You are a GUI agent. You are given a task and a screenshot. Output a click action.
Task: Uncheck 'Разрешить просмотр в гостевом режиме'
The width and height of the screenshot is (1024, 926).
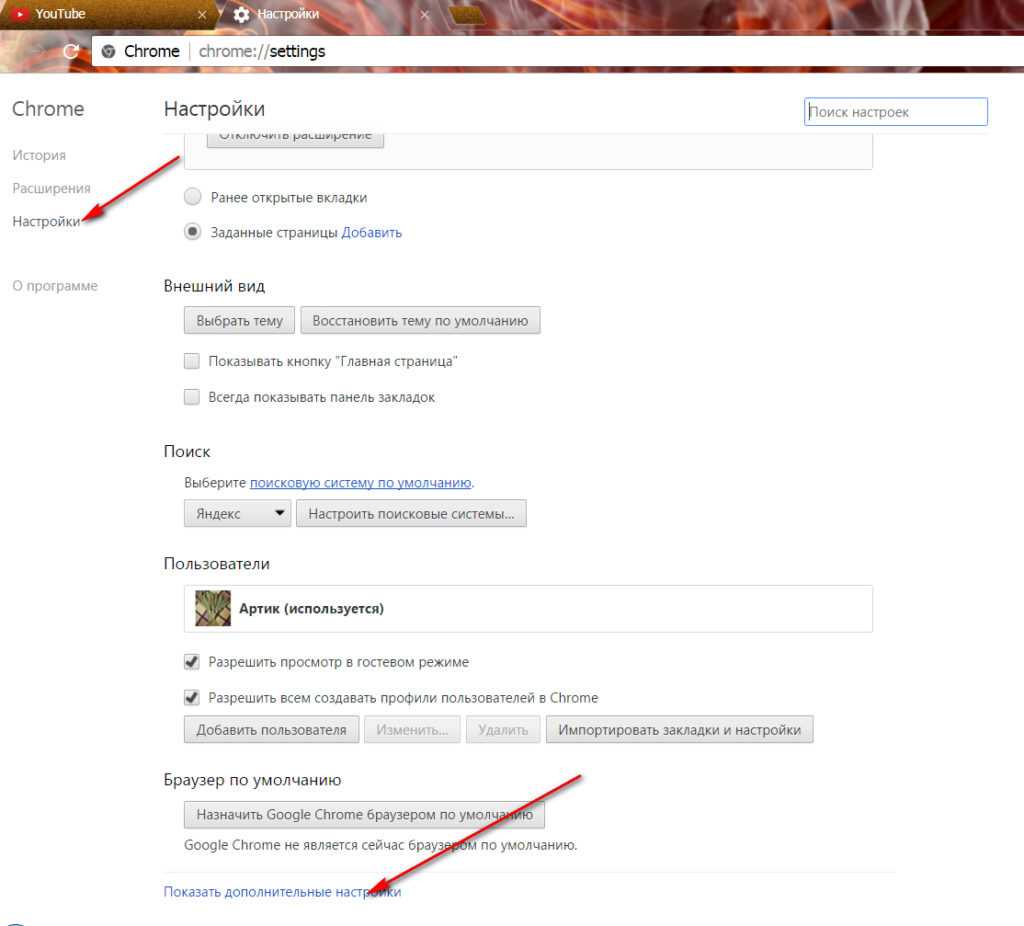click(x=192, y=662)
